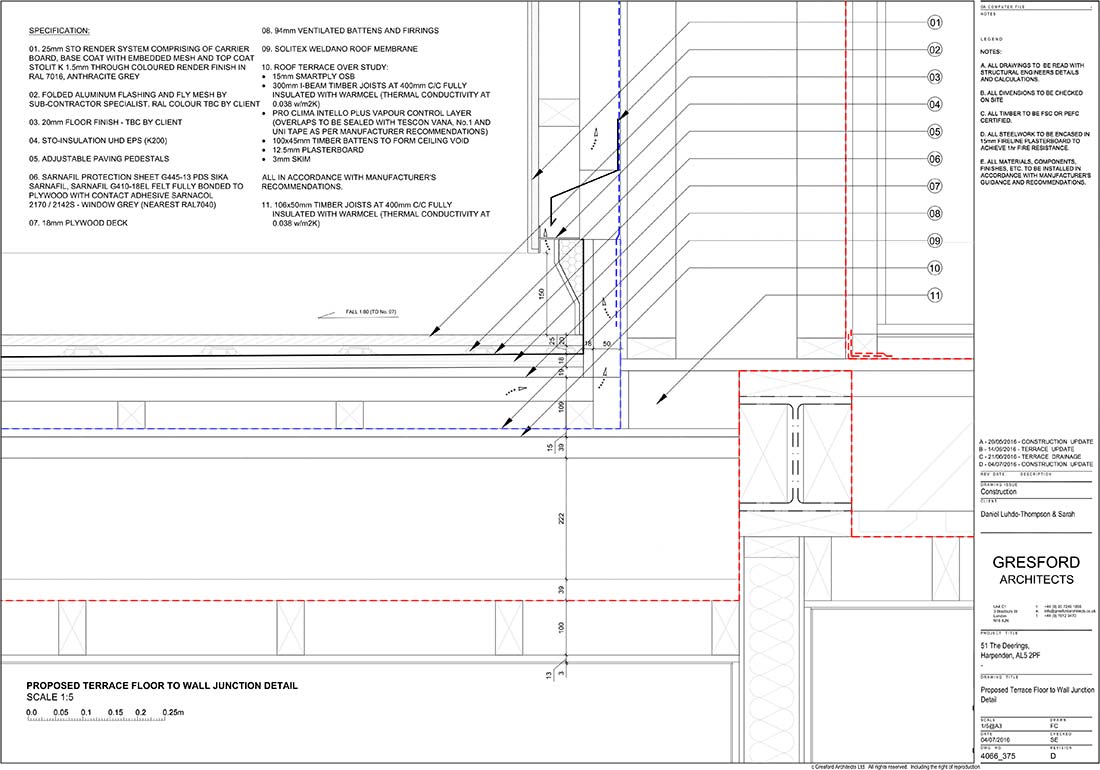Select the callout circle numbered 07
Image resolution: width=1100 pixels, height=770 pixels.
coord(935,186)
